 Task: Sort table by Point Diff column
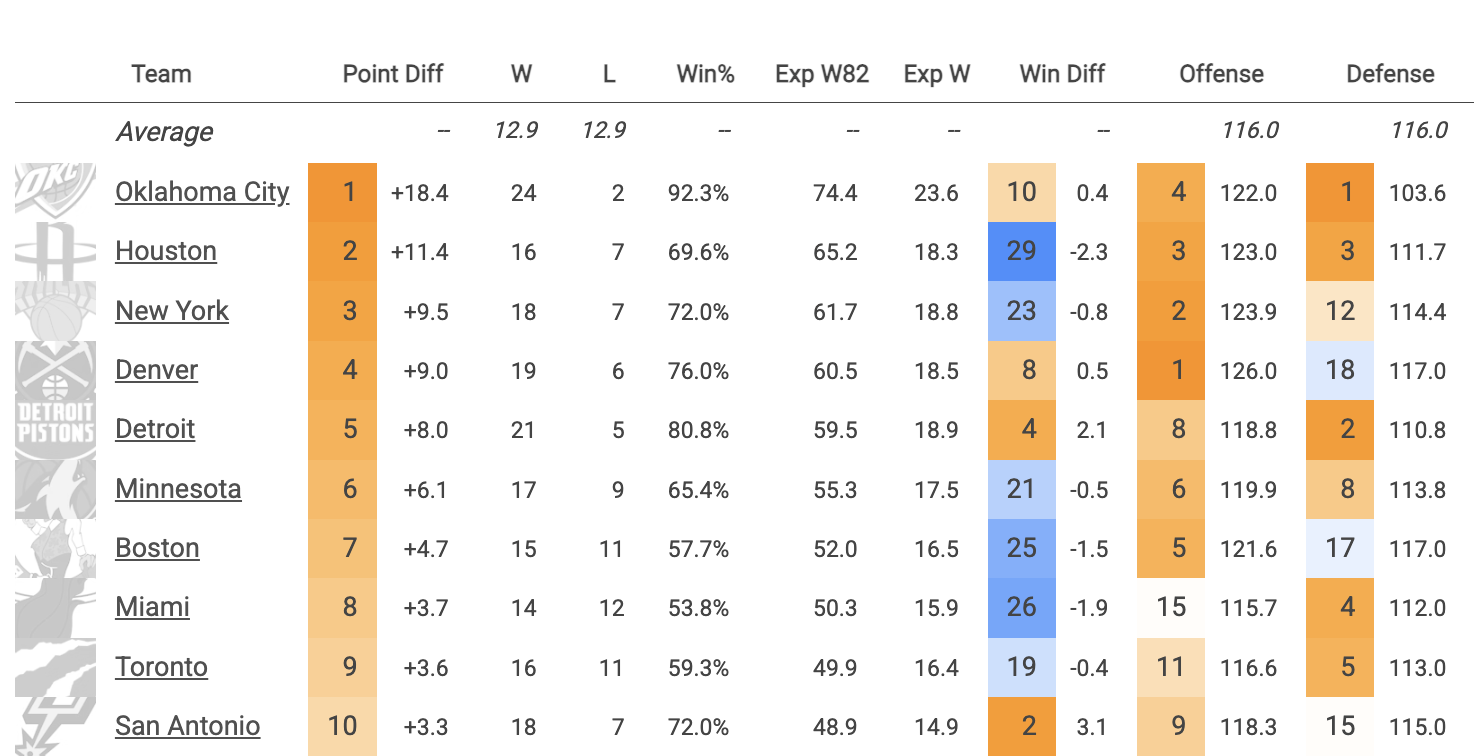click(x=392, y=74)
